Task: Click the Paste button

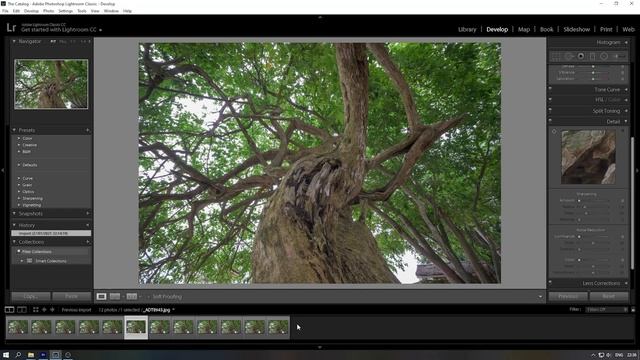Action: click(71, 296)
